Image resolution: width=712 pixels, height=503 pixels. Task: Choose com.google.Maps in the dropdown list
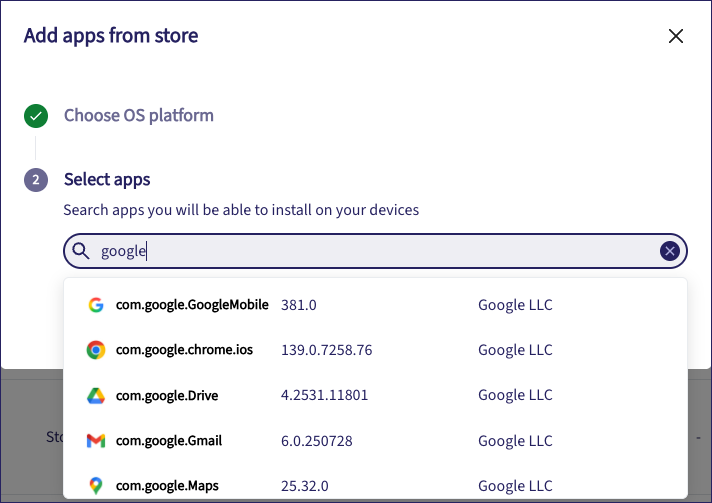tap(167, 486)
